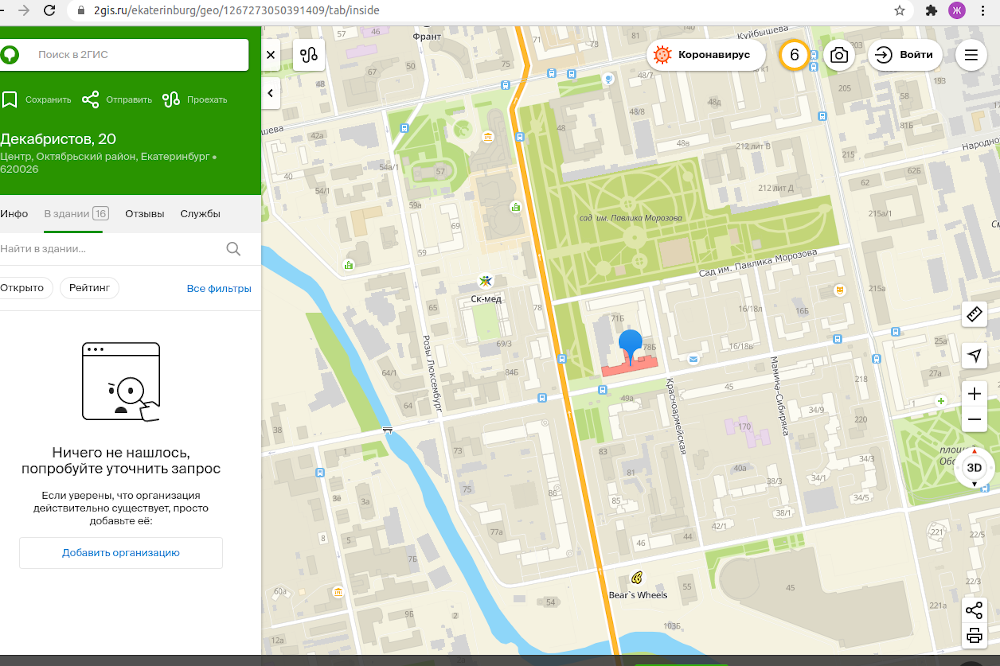The height and width of the screenshot is (666, 1000).
Task: Toggle the Рейтинг filter chip
Action: click(89, 288)
